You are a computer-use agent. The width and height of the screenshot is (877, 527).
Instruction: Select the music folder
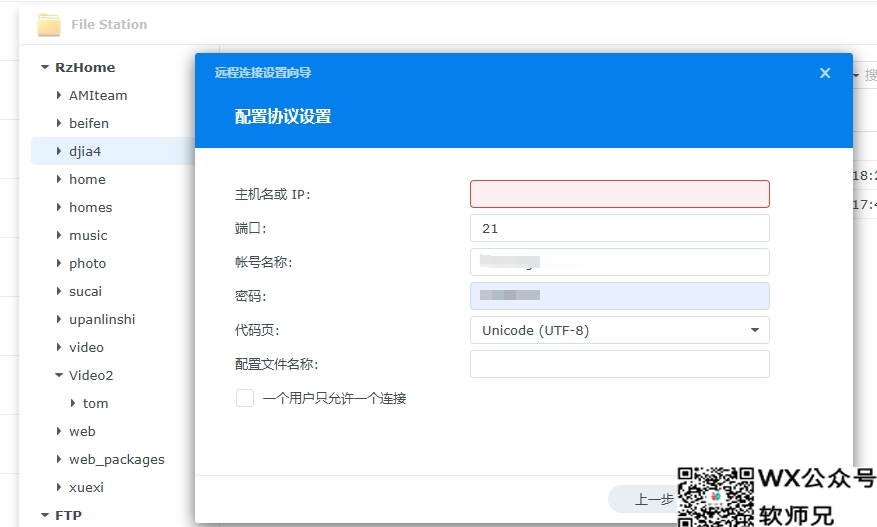[x=88, y=236]
